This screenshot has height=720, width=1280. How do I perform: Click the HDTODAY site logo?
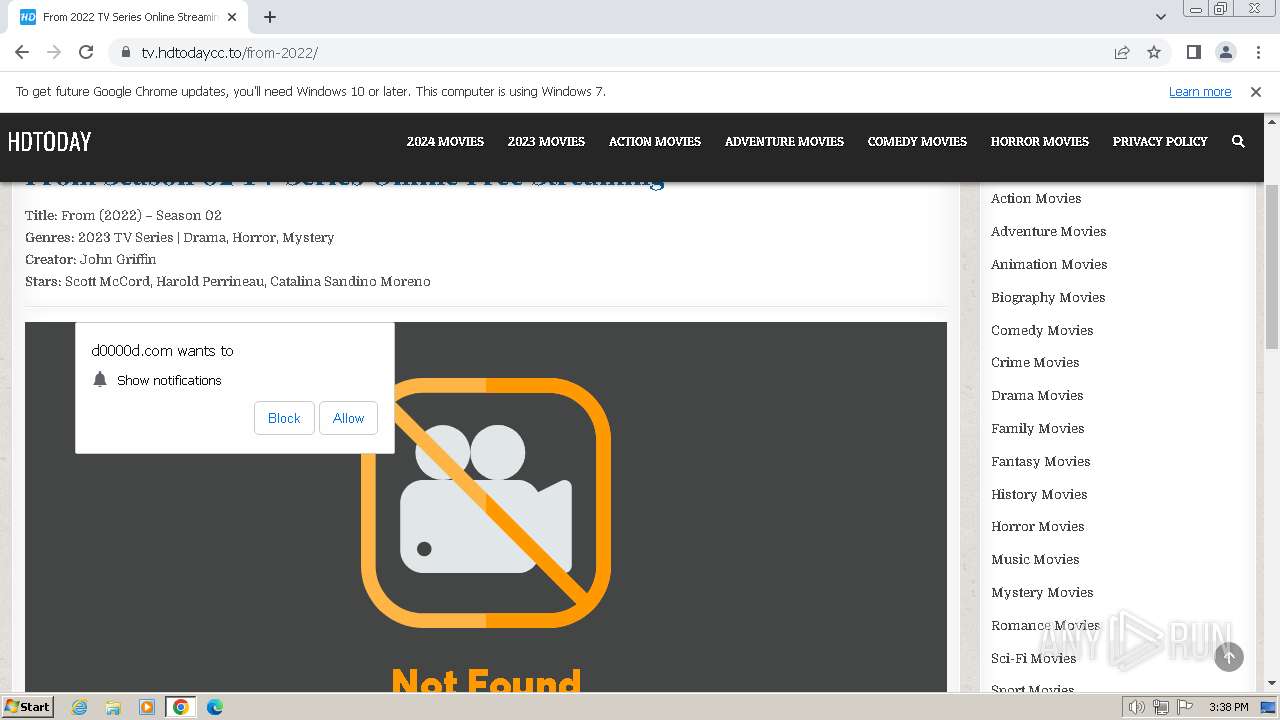point(49,141)
